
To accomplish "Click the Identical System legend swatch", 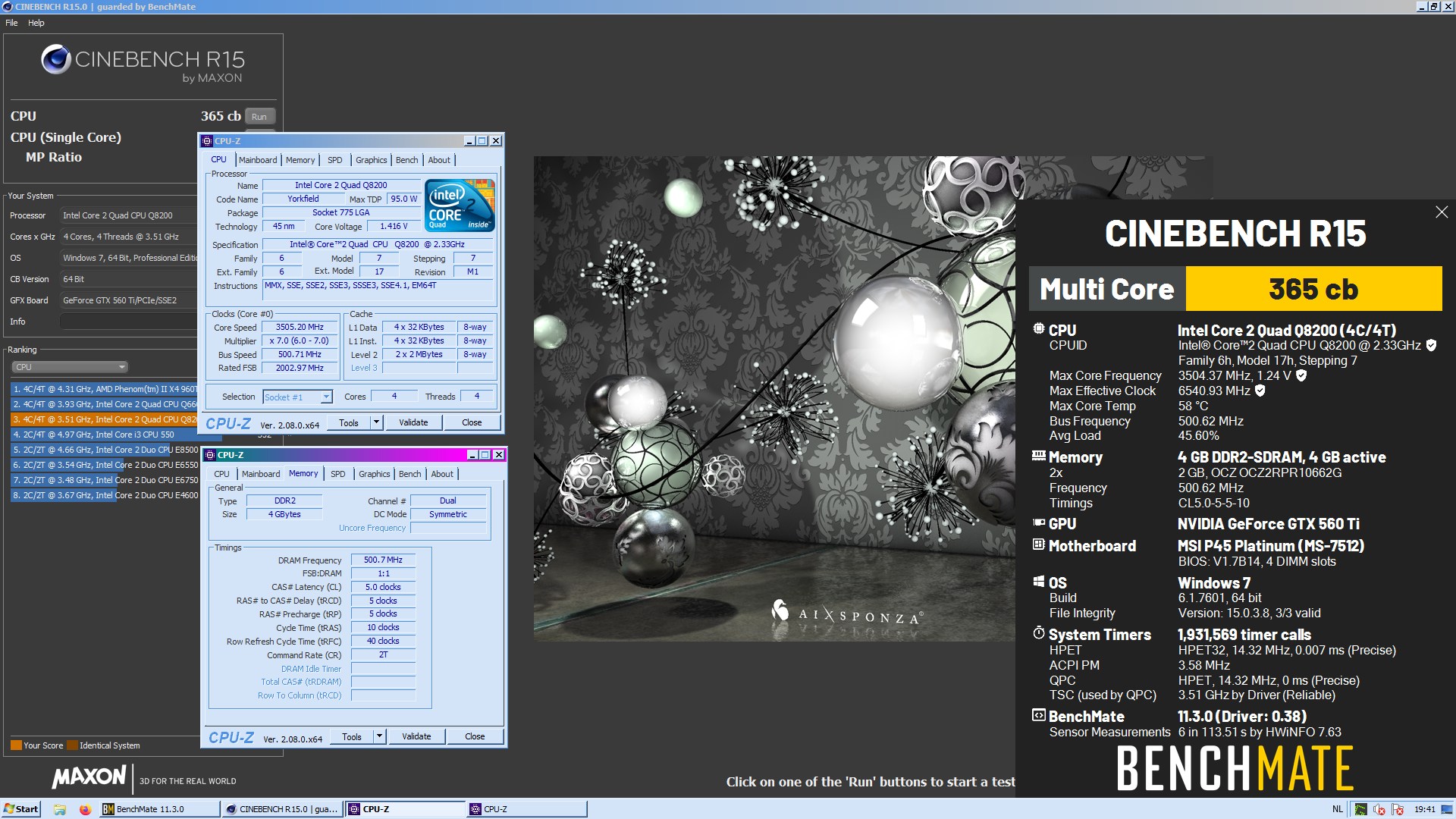I will (72, 745).
